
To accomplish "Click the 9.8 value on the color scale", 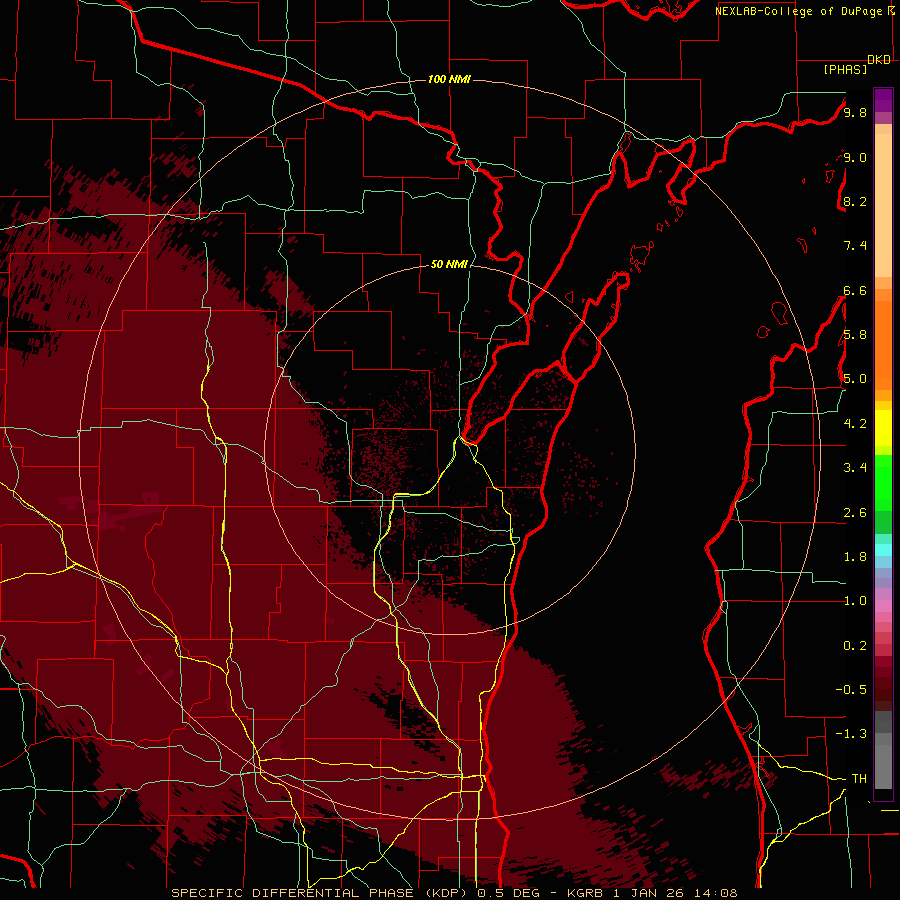I will pos(855,112).
